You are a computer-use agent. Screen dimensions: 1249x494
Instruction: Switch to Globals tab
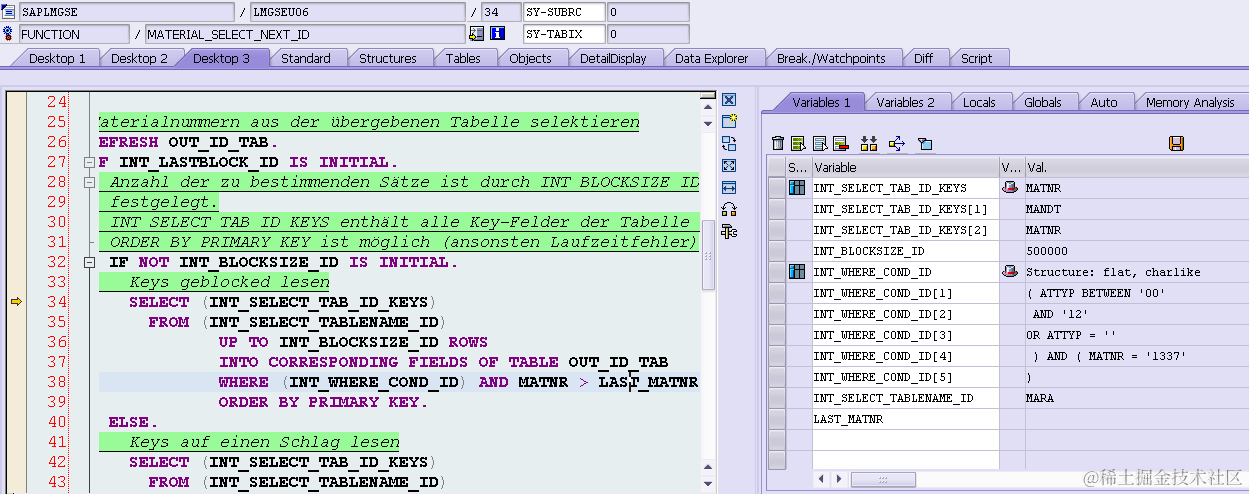point(1043,102)
